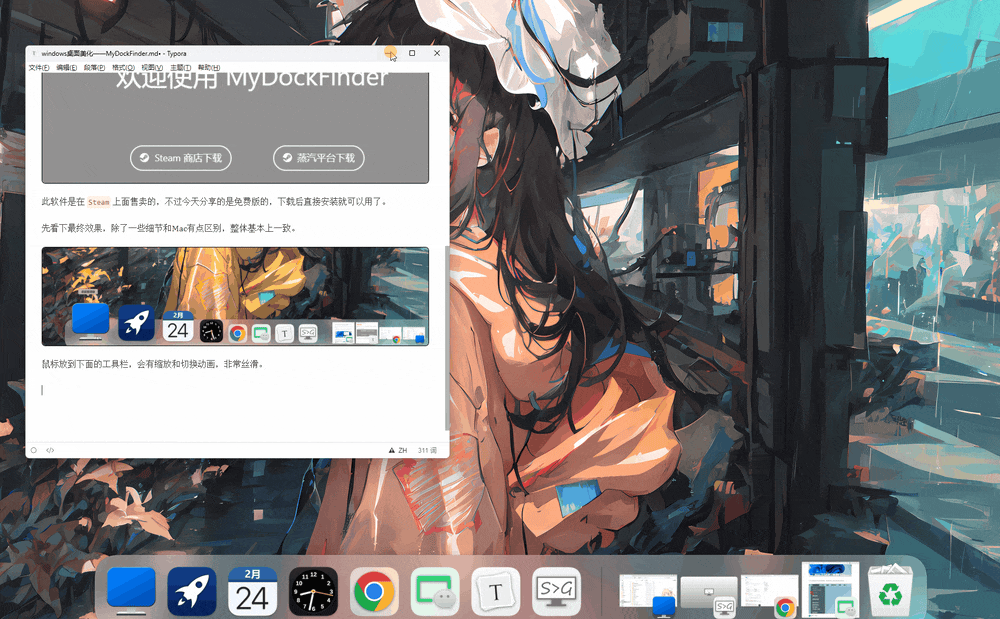Click the paragraph starting 先看下最终效果

pos(169,228)
